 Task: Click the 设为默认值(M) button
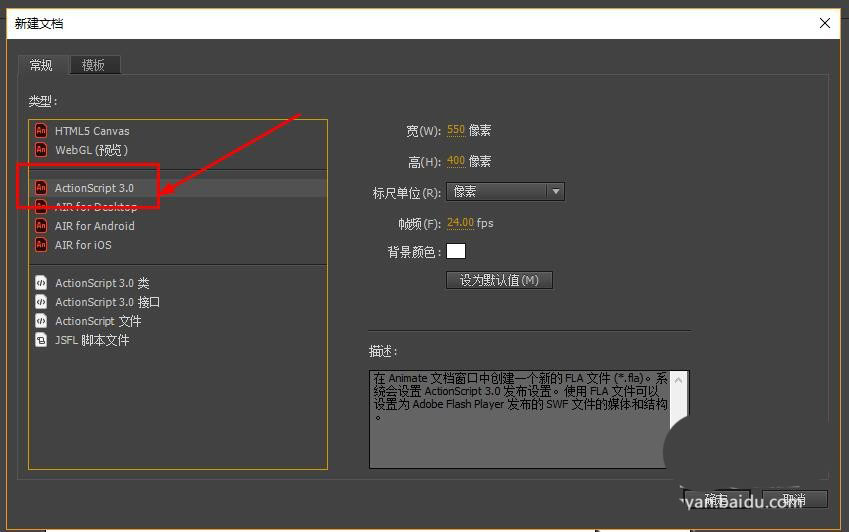499,280
